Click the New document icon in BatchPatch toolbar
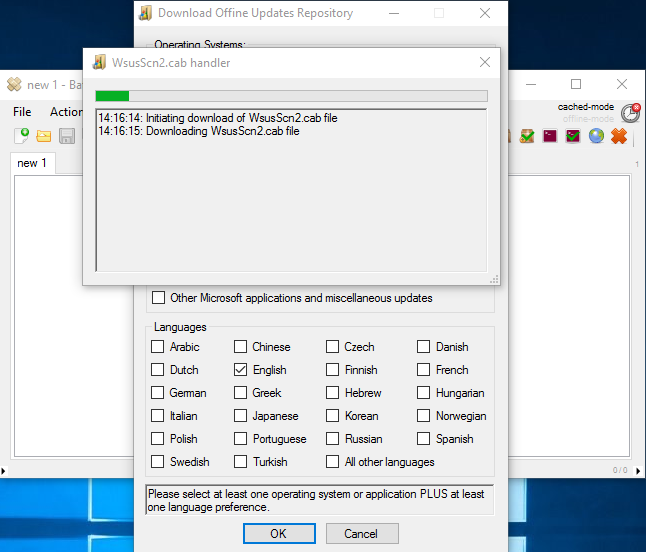The width and height of the screenshot is (646, 552). click(21, 136)
